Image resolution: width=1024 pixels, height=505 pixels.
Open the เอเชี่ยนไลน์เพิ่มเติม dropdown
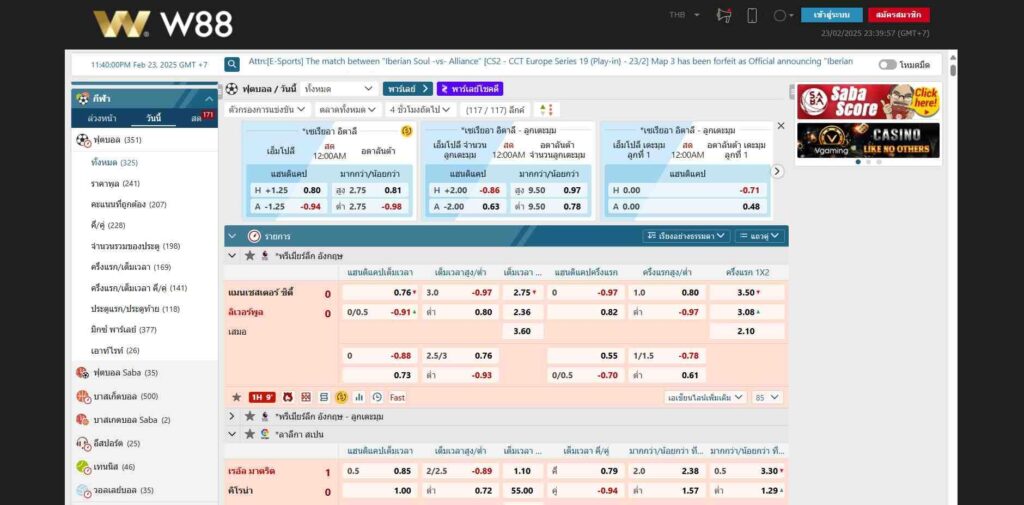click(x=705, y=397)
